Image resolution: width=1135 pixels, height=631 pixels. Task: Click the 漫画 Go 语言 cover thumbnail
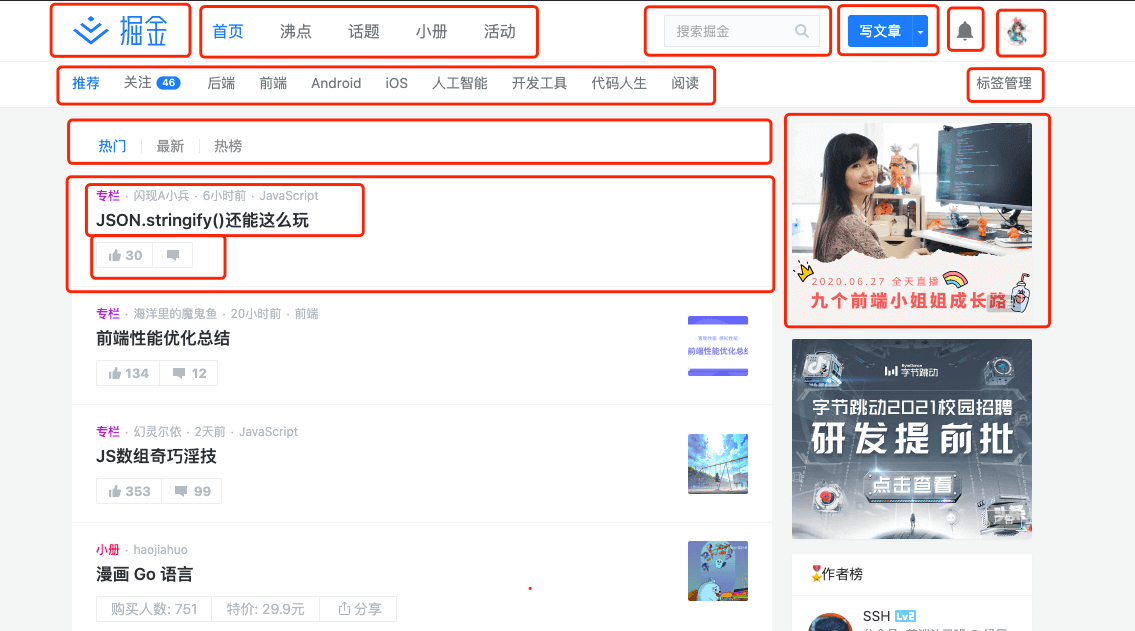(x=717, y=571)
